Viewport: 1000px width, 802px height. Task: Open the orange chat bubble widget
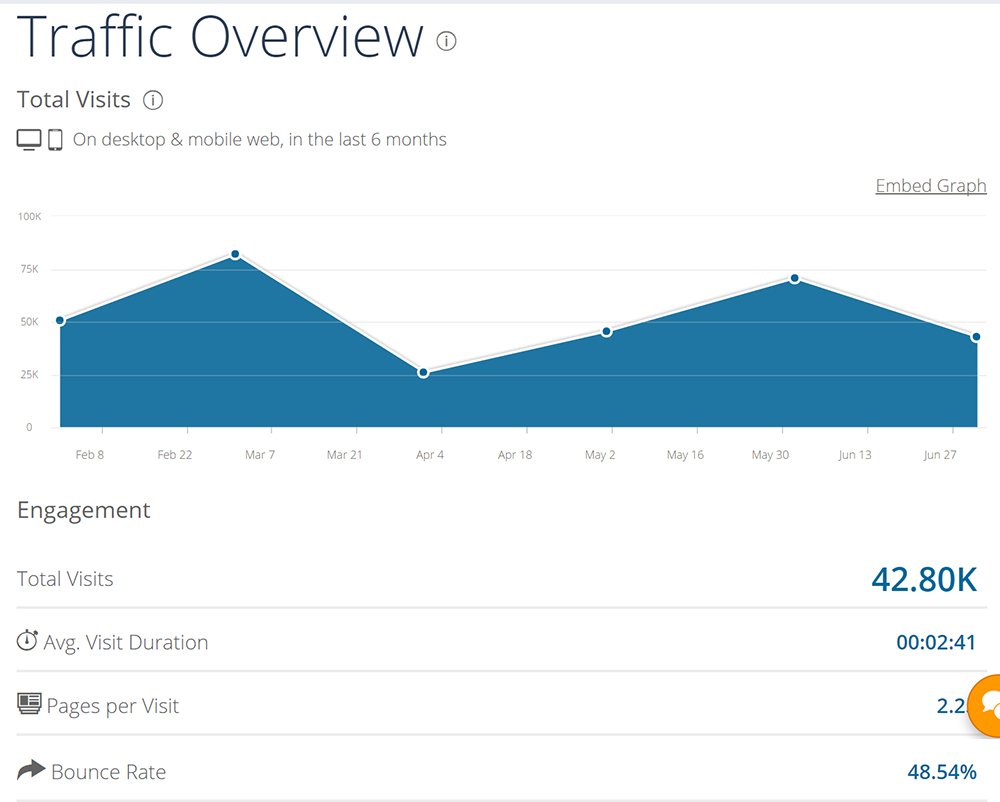pos(987,706)
